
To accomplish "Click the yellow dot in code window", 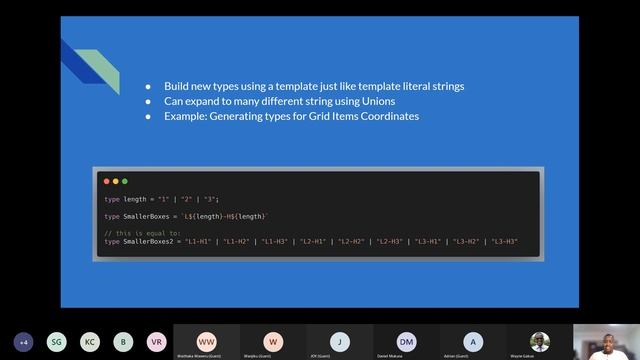I will click(x=116, y=181).
